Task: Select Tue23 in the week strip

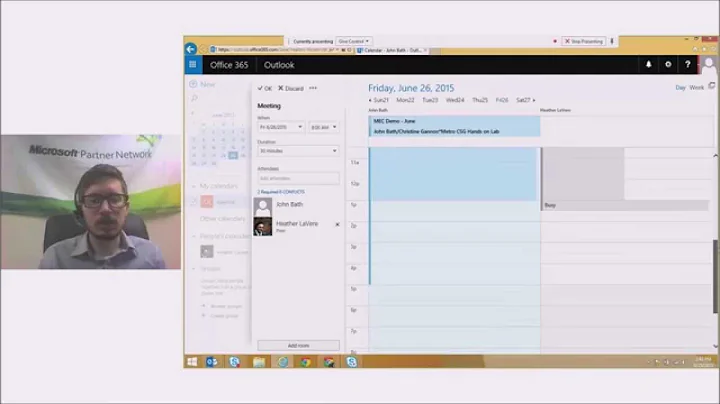Action: 430,100
